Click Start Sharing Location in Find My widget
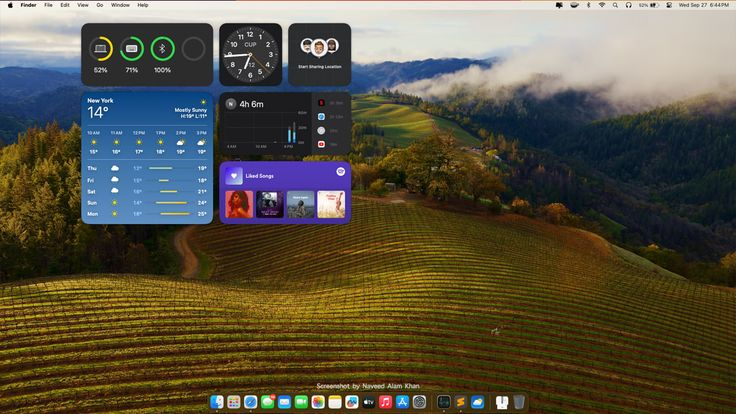Image resolution: width=736 pixels, height=414 pixels. tap(320, 67)
